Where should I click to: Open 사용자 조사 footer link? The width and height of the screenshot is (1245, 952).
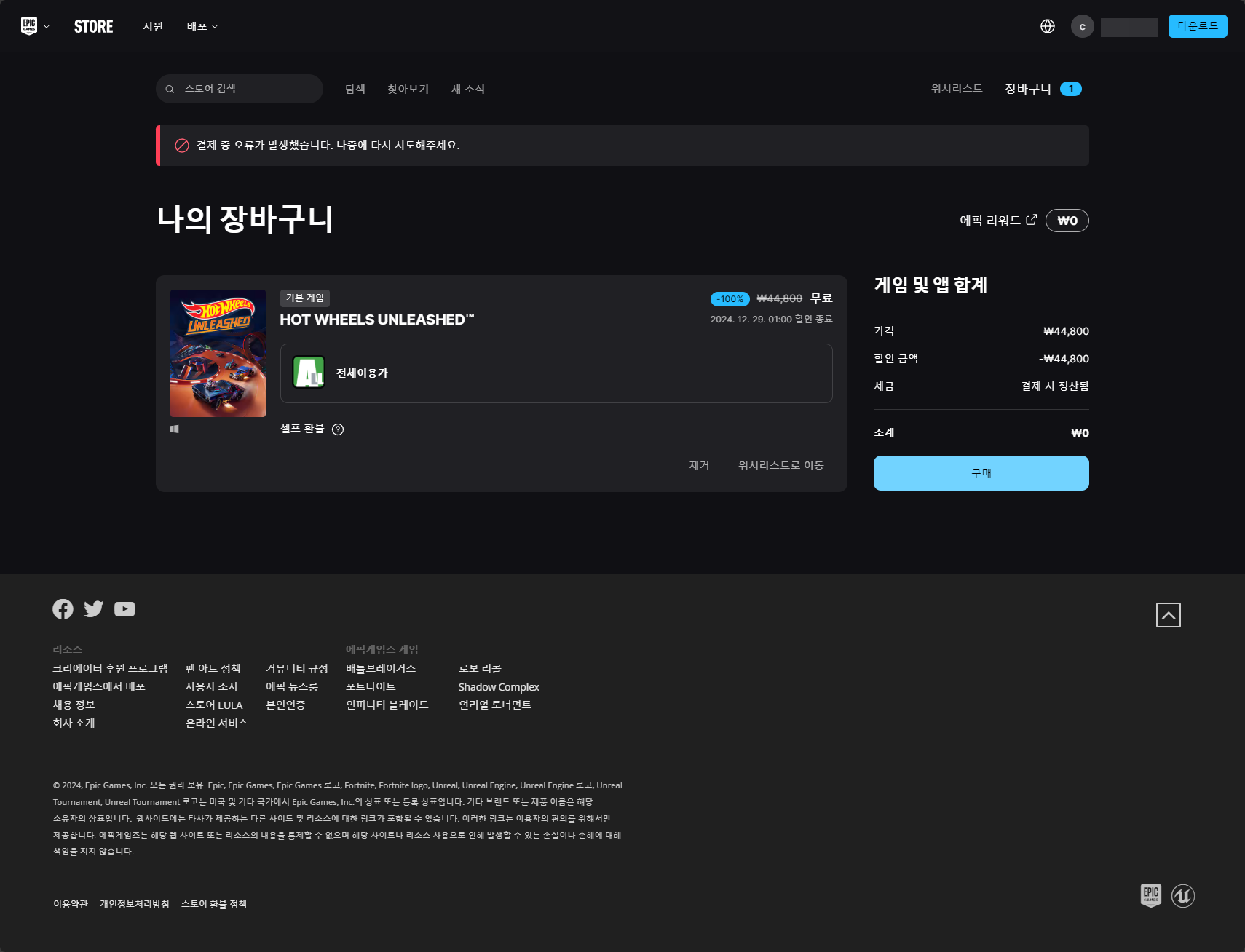pyautogui.click(x=211, y=686)
